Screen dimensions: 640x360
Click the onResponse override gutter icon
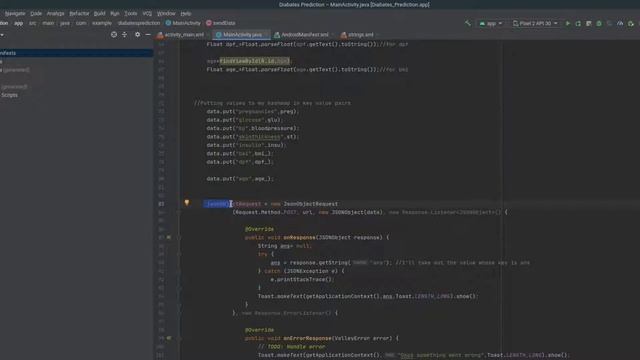pos(169,237)
